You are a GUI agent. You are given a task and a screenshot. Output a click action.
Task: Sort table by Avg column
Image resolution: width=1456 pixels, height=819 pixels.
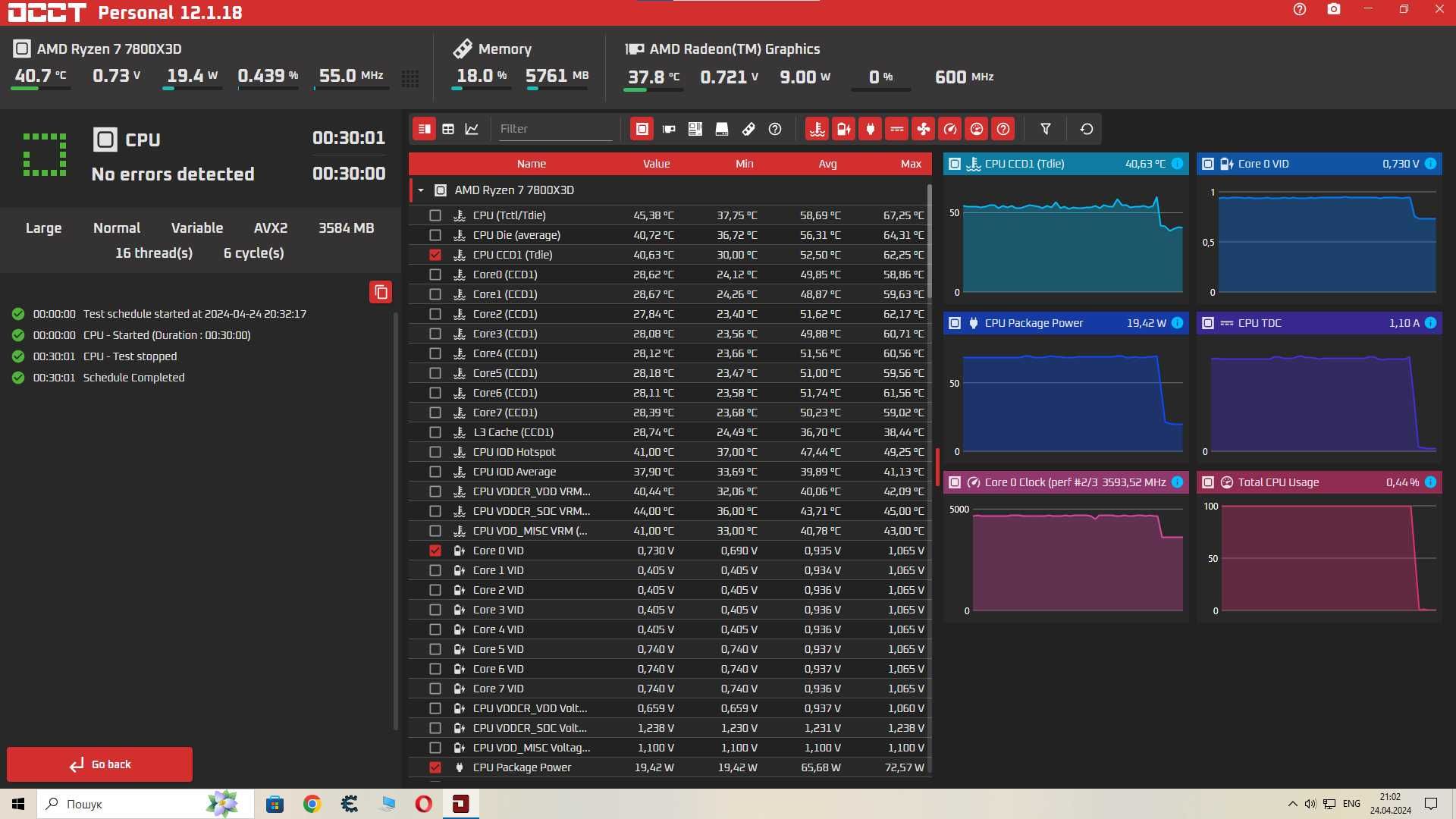coord(827,164)
